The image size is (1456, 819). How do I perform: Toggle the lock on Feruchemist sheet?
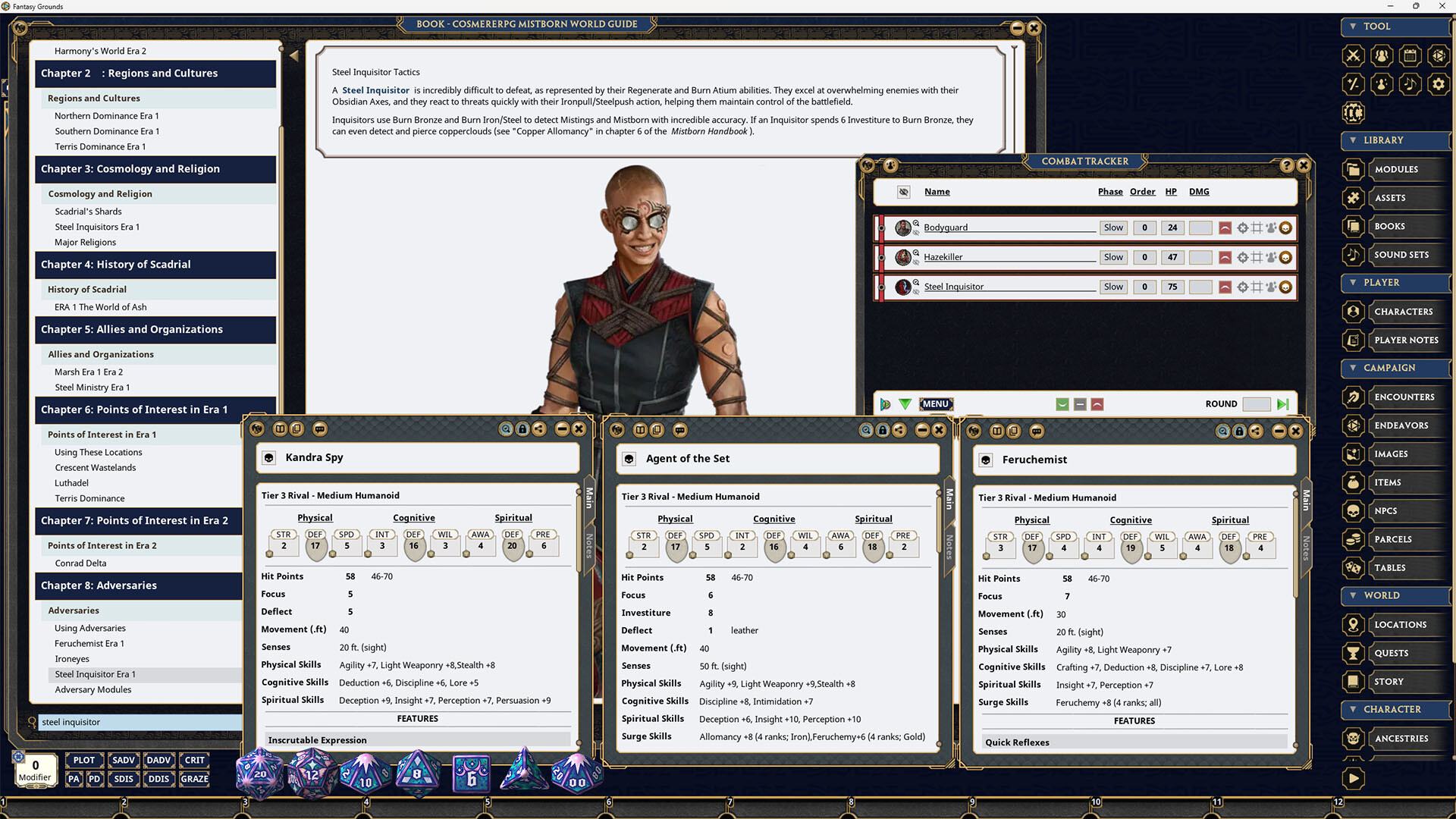1239,431
